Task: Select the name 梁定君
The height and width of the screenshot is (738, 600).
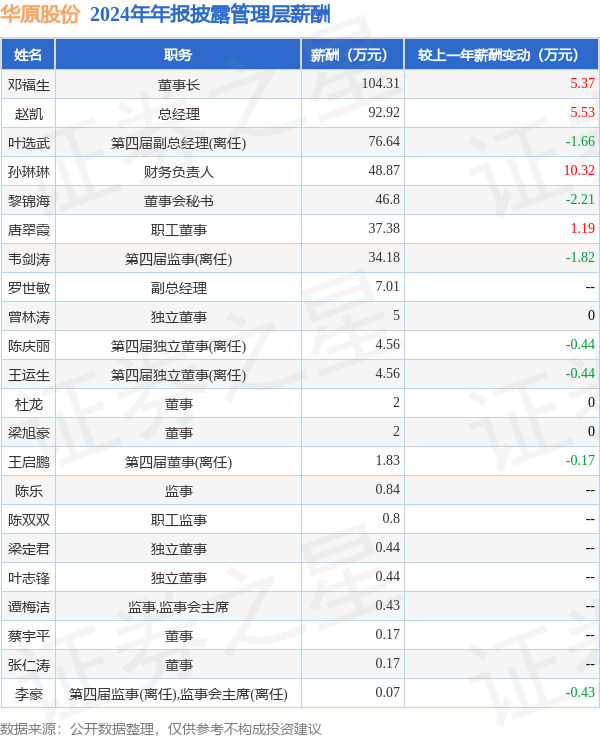Action: click(x=29, y=549)
